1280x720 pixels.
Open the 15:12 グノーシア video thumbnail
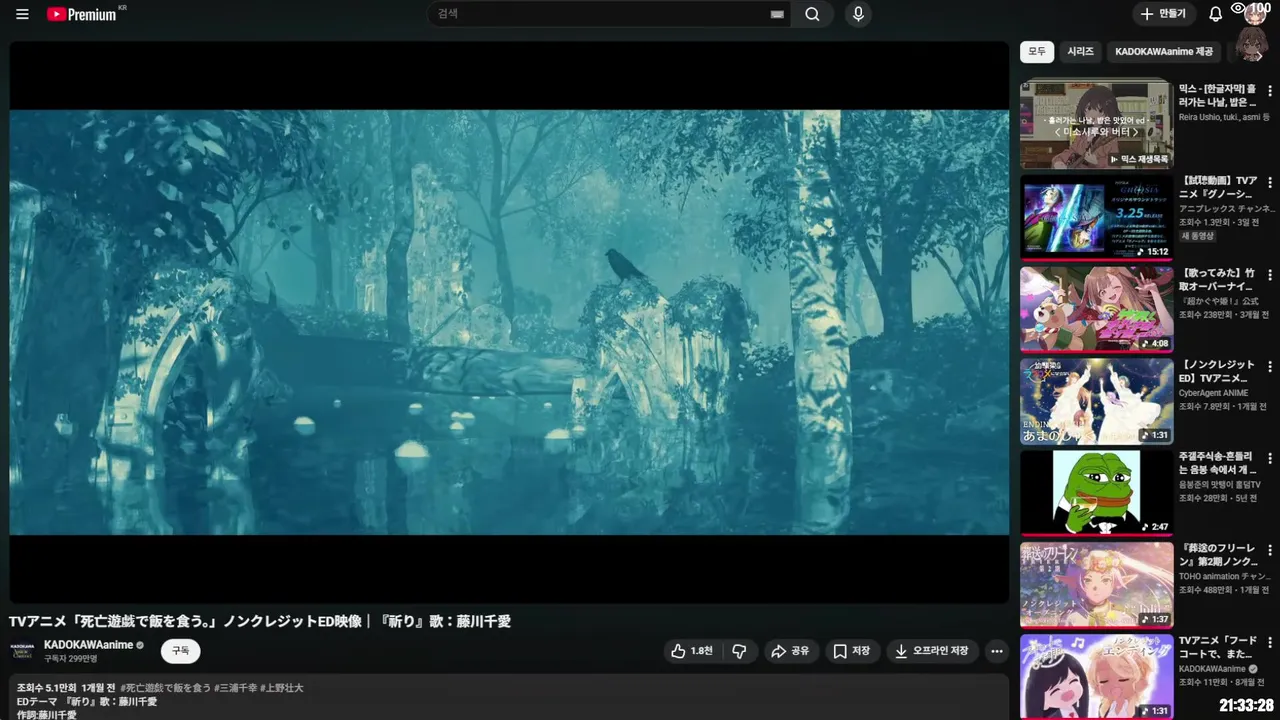[1096, 216]
